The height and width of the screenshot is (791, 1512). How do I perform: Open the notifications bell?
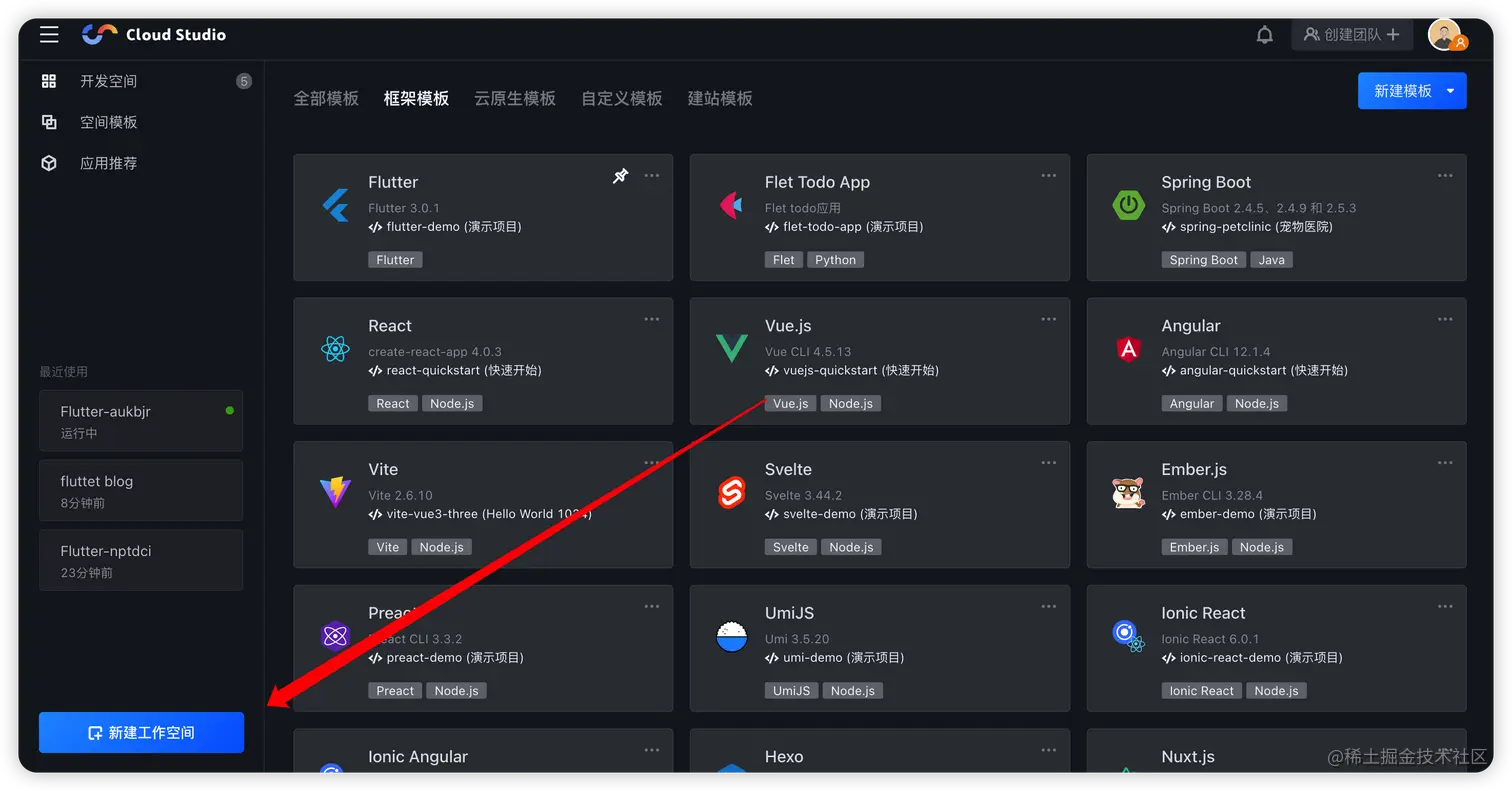click(x=1265, y=35)
